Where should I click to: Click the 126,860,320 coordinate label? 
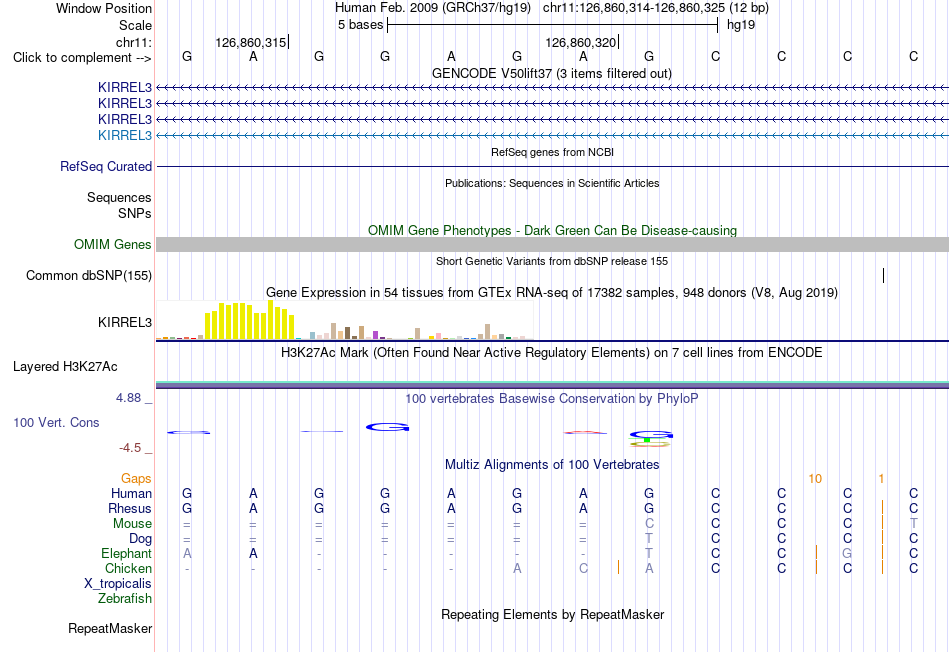click(x=581, y=42)
